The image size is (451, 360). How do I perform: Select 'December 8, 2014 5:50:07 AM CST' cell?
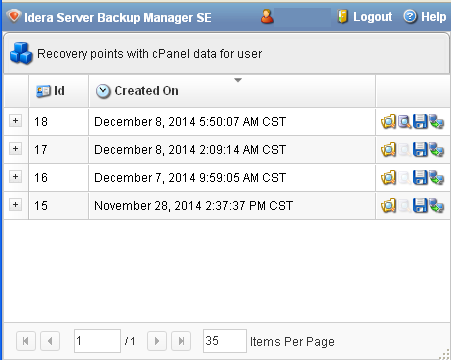pyautogui.click(x=232, y=122)
